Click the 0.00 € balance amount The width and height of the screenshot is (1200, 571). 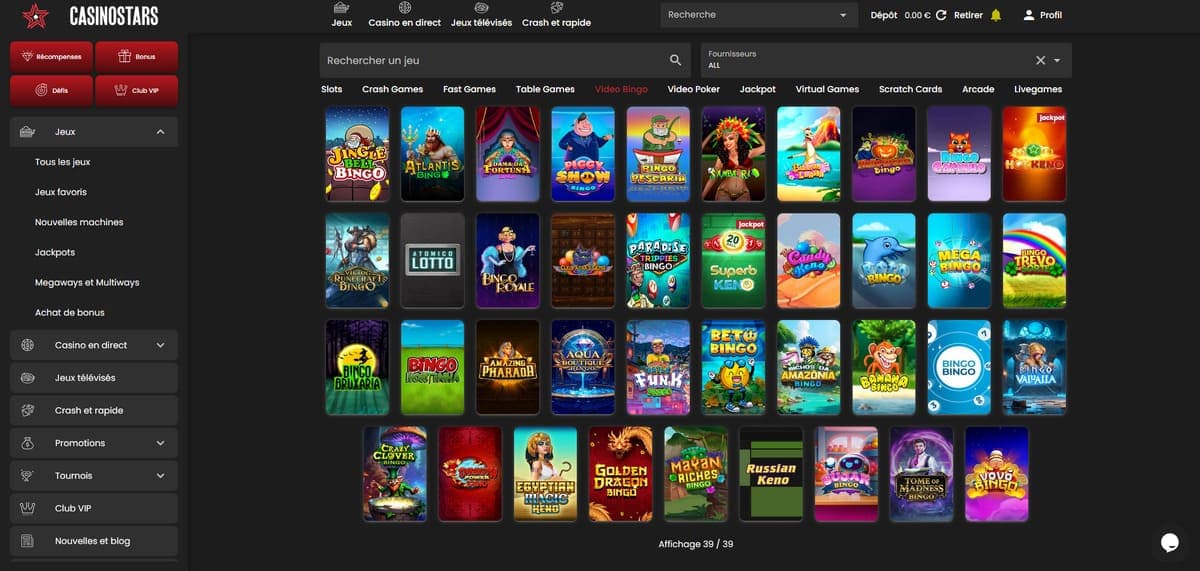[917, 15]
